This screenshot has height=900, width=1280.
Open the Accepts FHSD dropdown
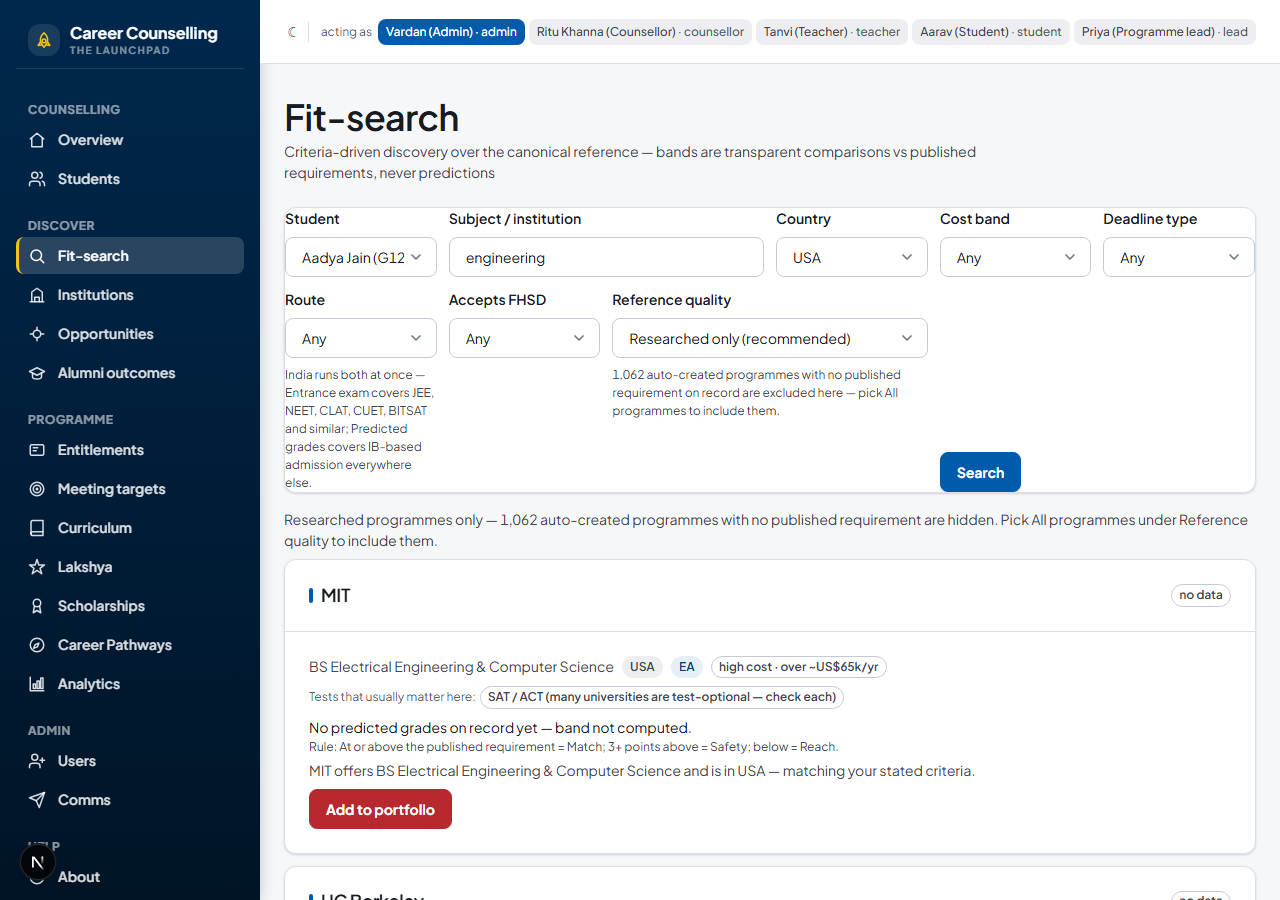(x=524, y=338)
